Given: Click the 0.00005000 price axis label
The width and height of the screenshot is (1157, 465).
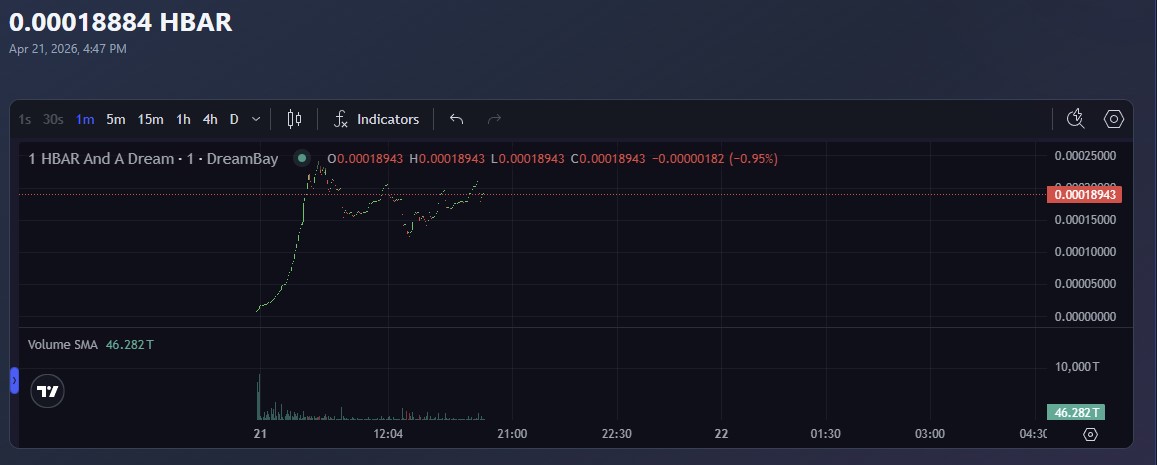Looking at the screenshot, I should pos(1085,284).
